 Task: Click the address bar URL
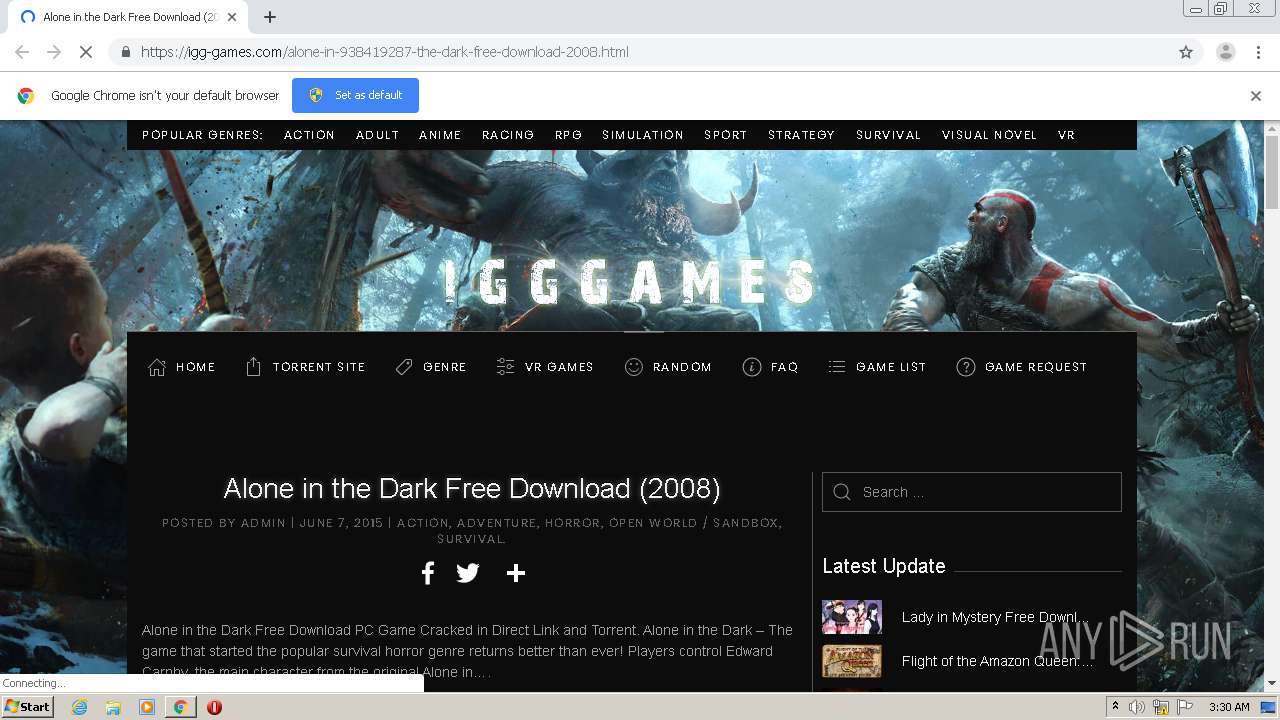(384, 52)
